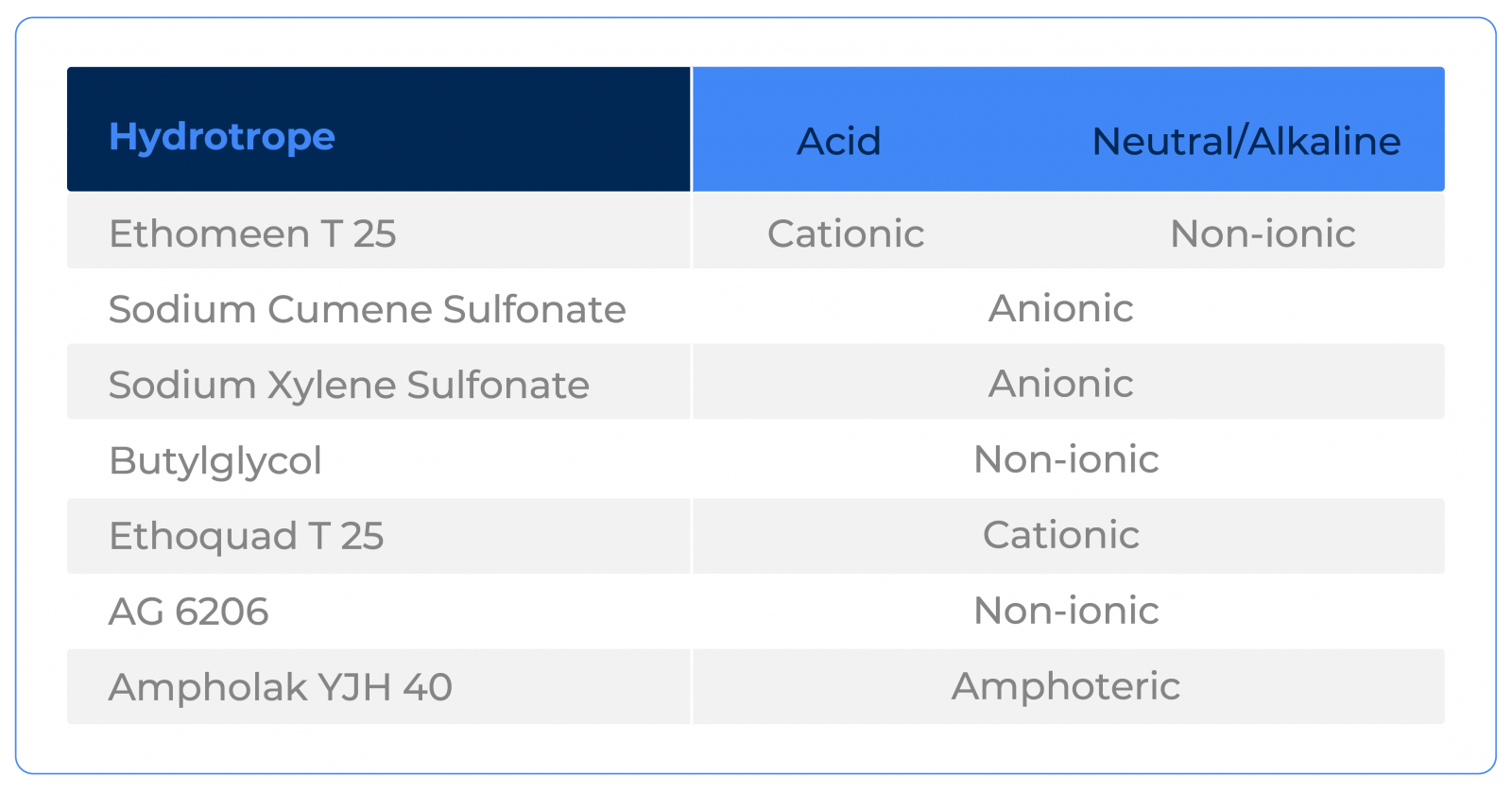Click the Butylglycol row label

pos(215,461)
